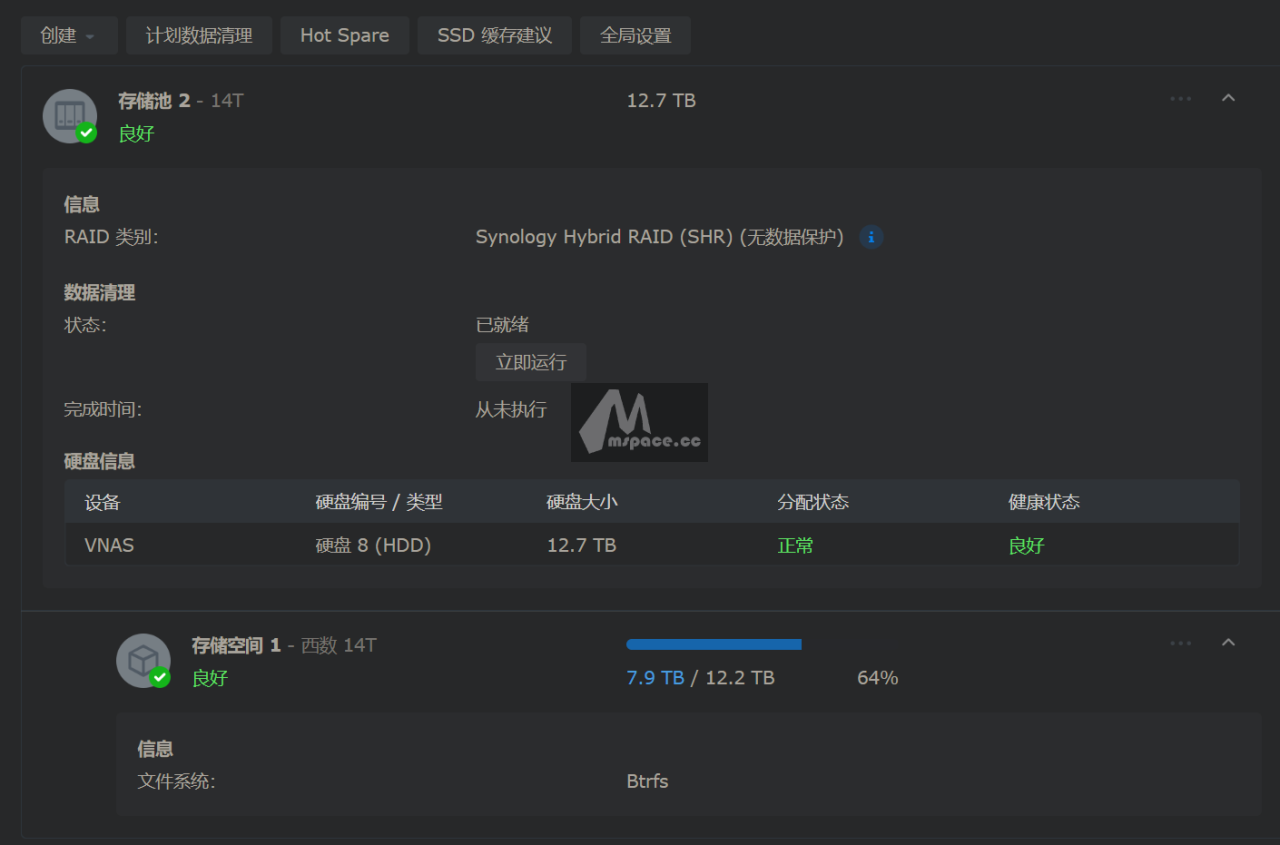1280x845 pixels.
Task: Click the 7.9 TB used space value
Action: pyautogui.click(x=656, y=678)
